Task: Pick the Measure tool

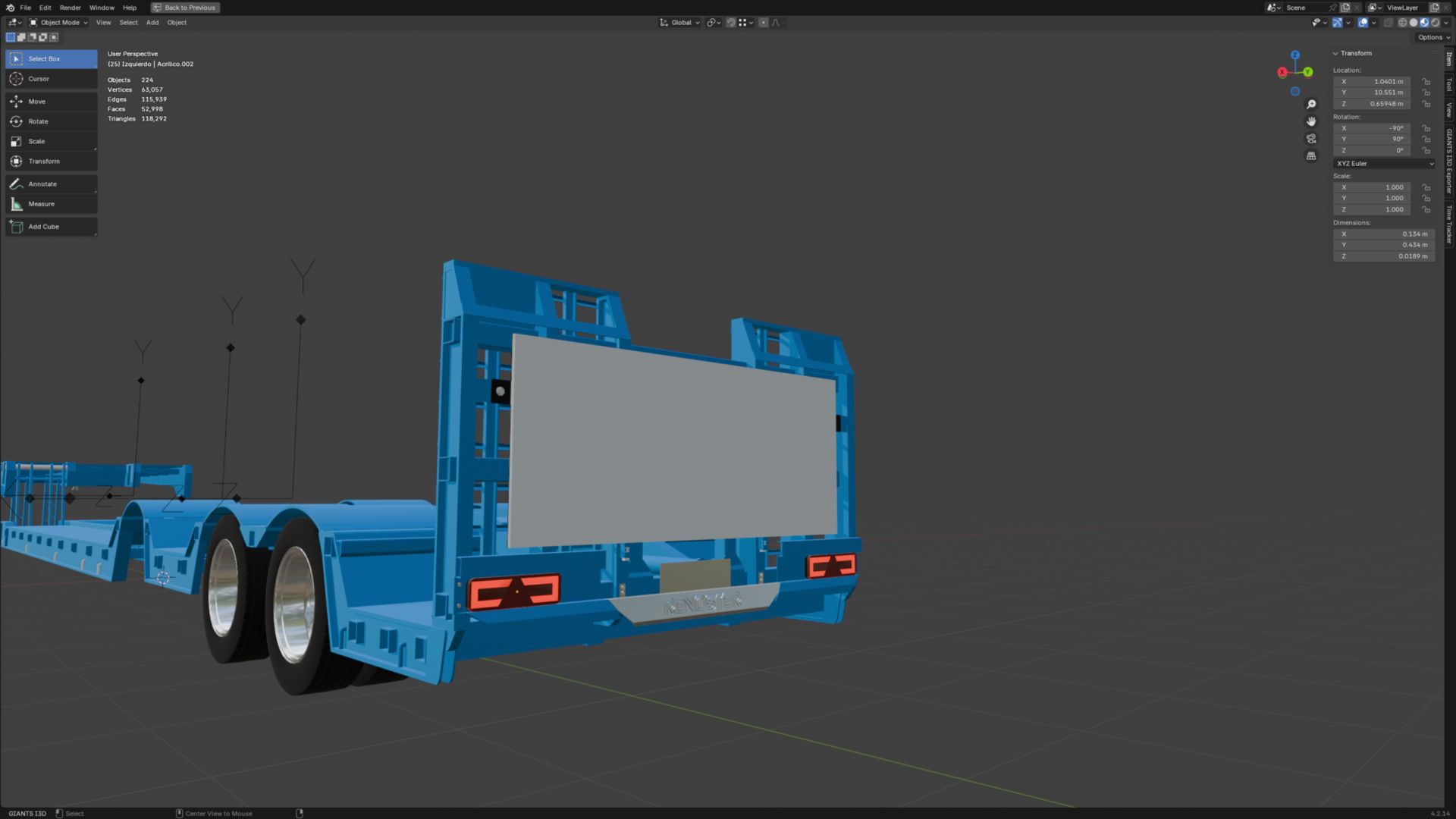Action: tap(51, 204)
